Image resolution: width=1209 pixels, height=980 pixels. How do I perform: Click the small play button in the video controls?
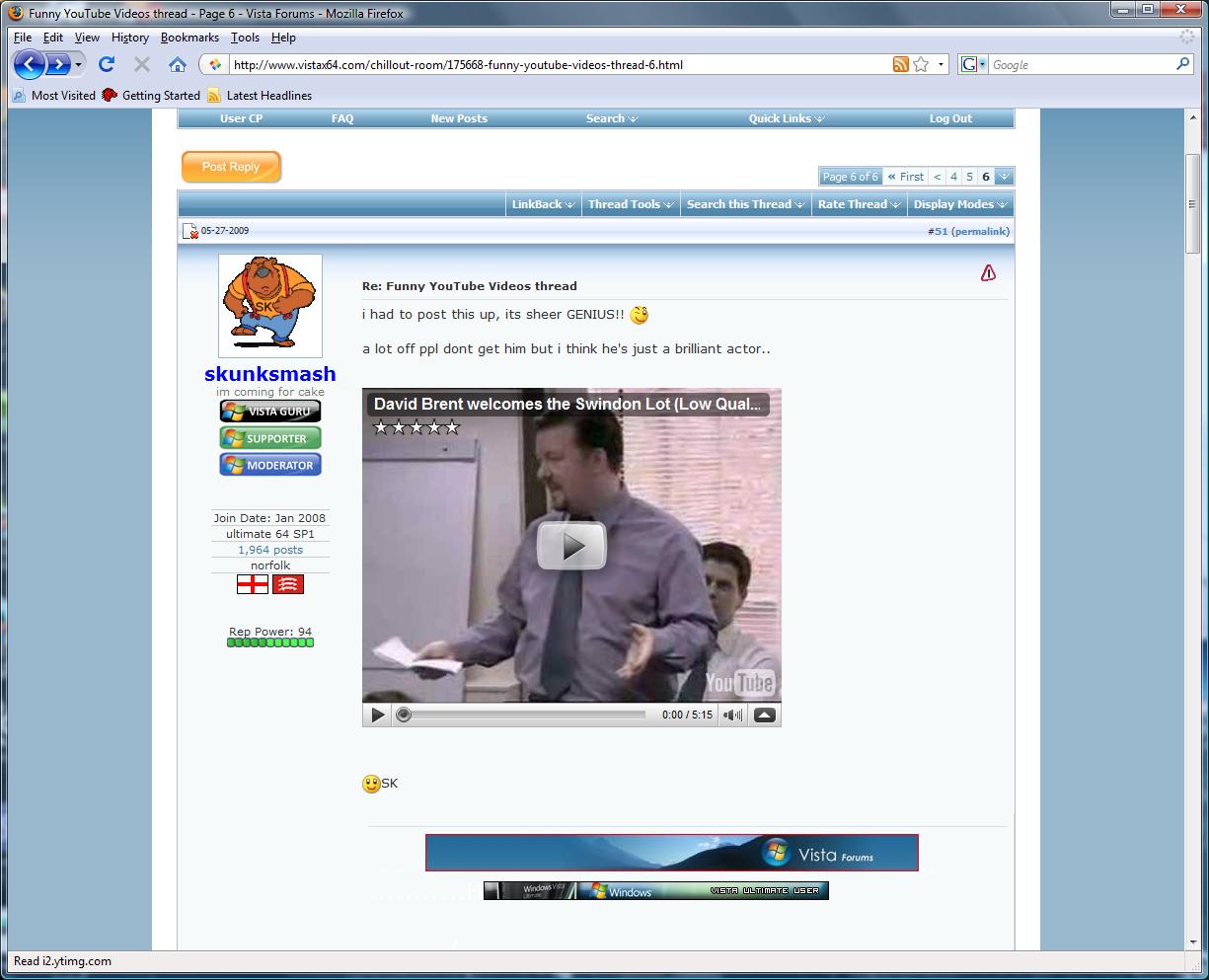point(377,715)
